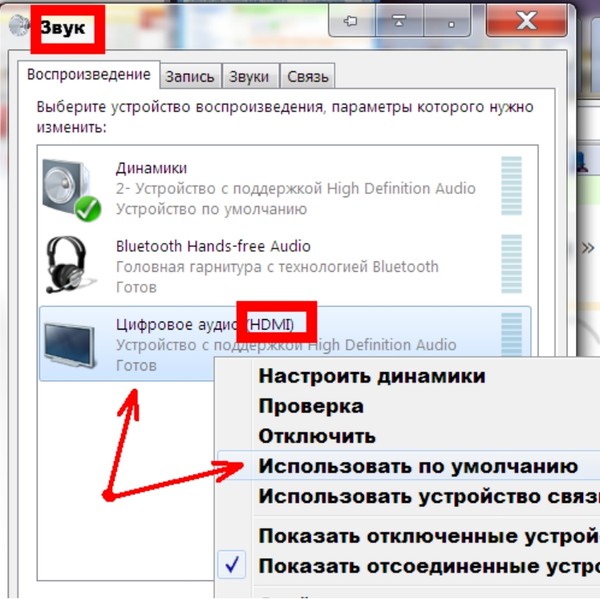Image resolution: width=600 pixels, height=599 pixels.
Task: Open the Связь tab
Action: pos(308,77)
